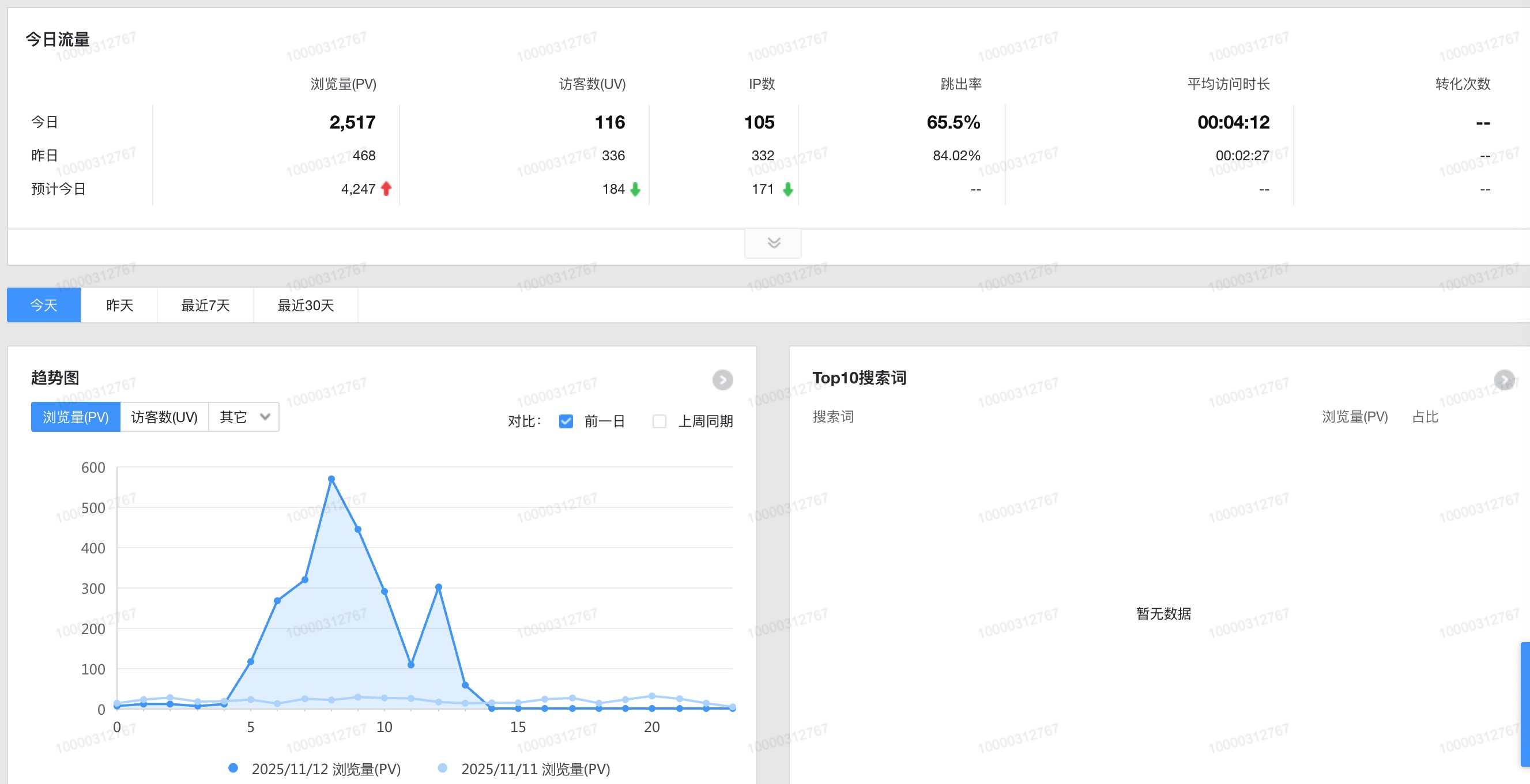This screenshot has height=784, width=1530.
Task: Select the 今天 tab
Action: tap(44, 306)
